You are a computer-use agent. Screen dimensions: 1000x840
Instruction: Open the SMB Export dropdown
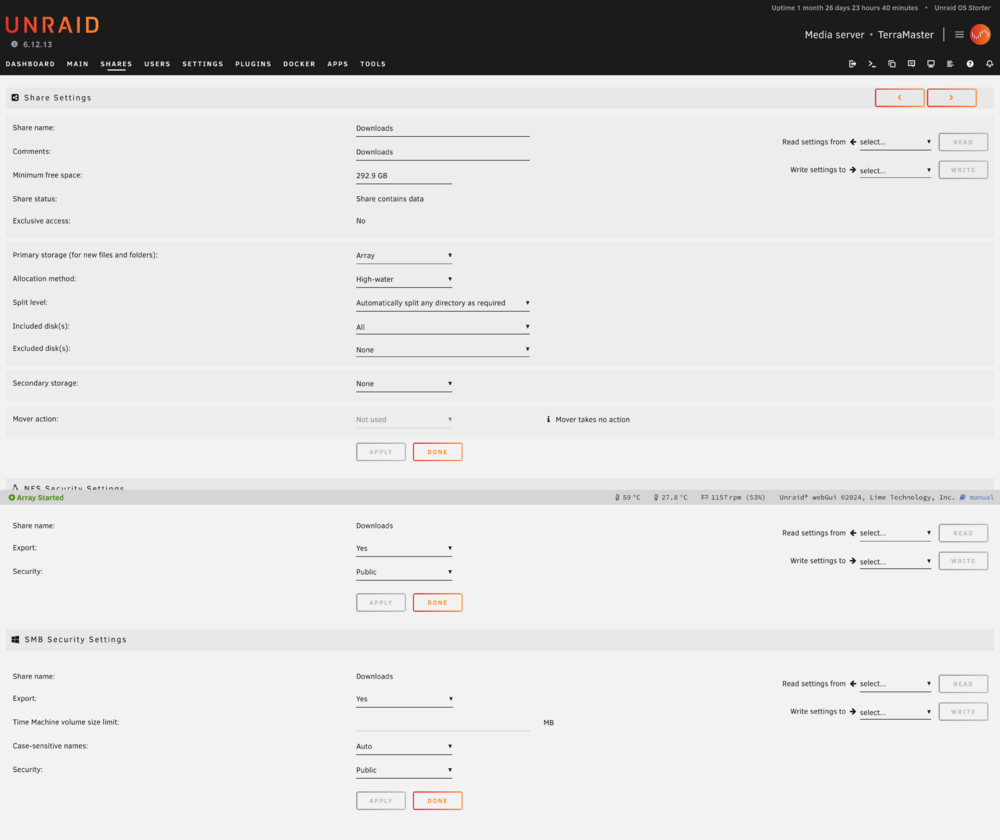click(x=404, y=699)
